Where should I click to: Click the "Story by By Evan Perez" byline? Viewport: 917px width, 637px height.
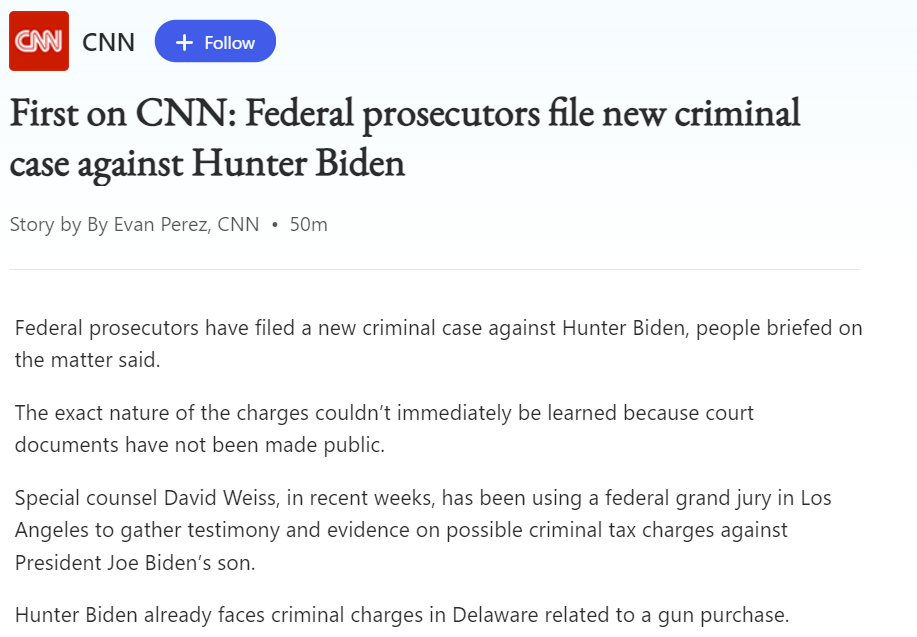pyautogui.click(x=134, y=224)
